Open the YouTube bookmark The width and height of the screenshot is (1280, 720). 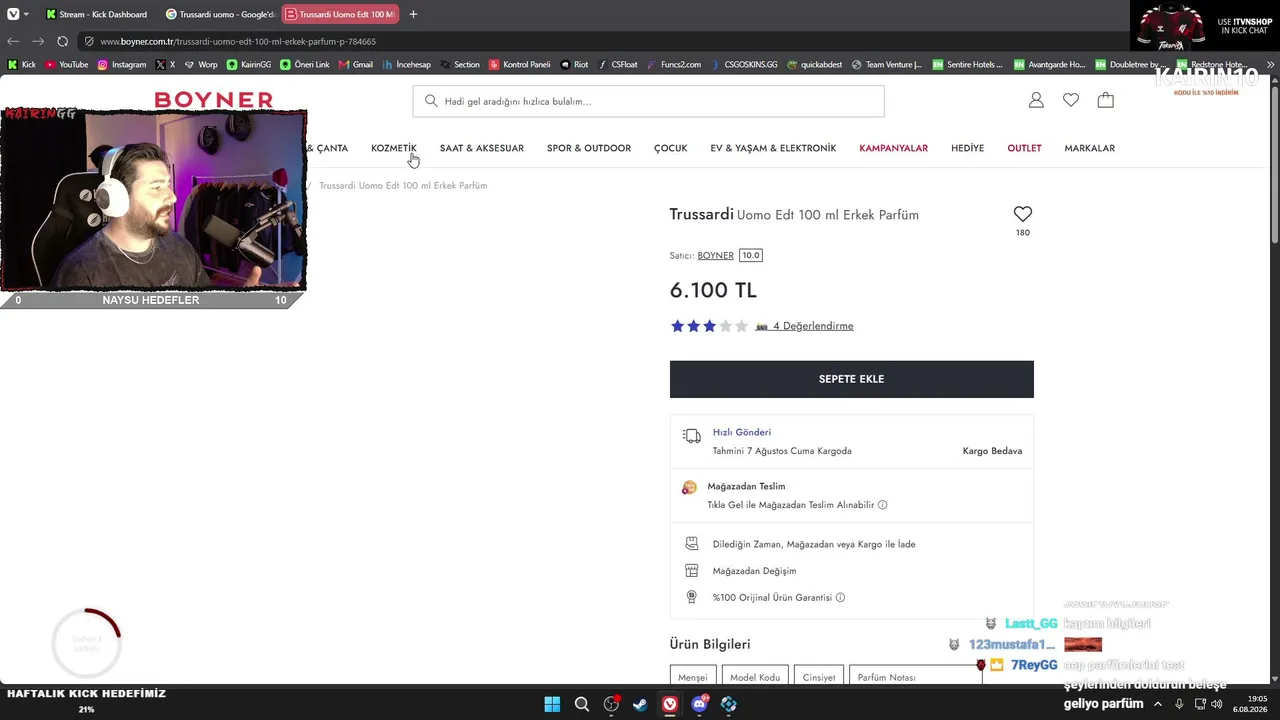click(66, 64)
